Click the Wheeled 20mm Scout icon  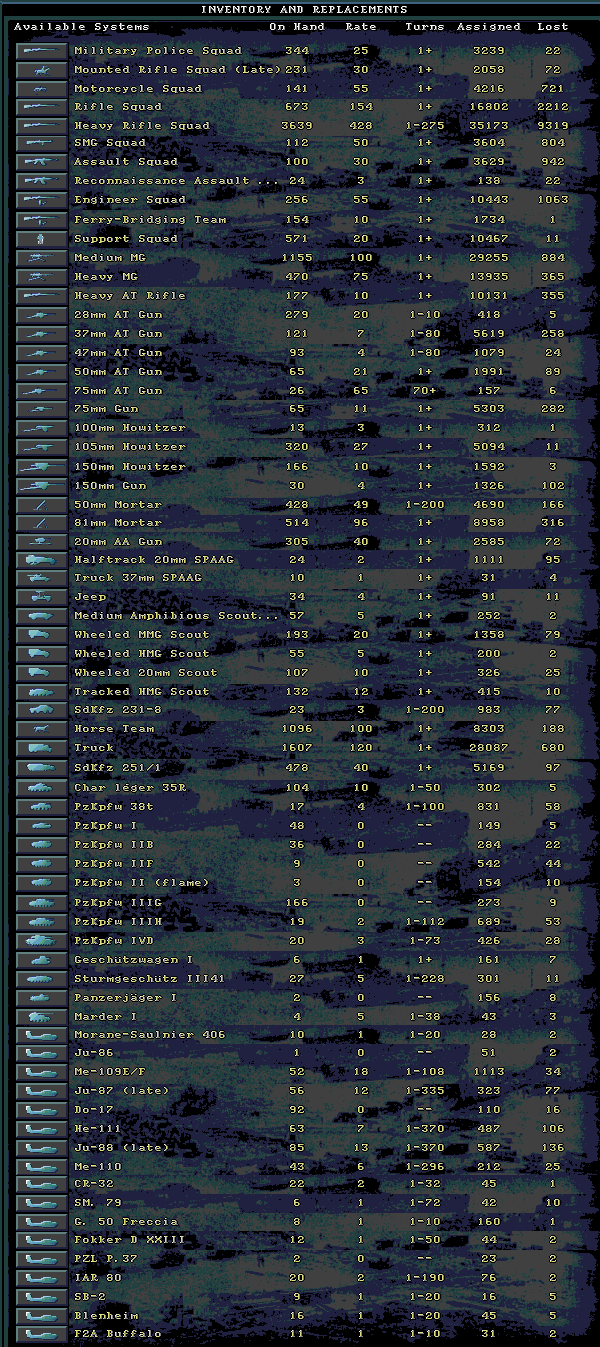[42, 673]
